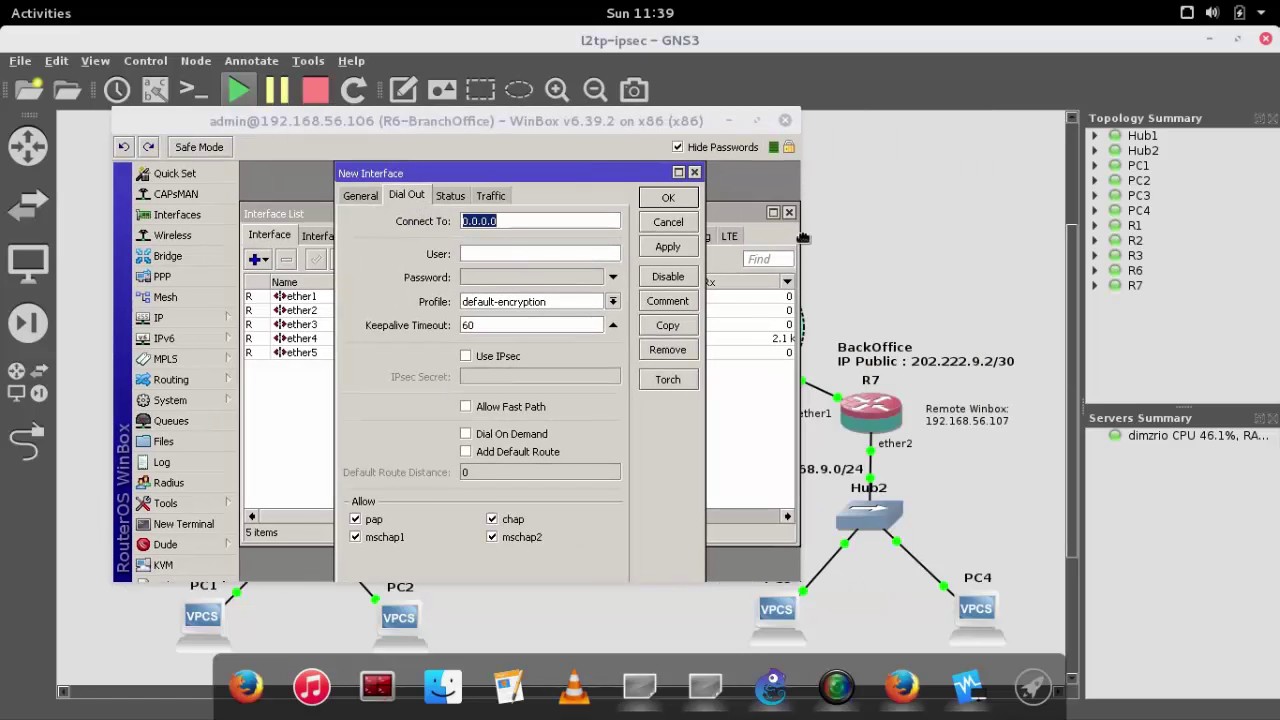This screenshot has height=720, width=1280.
Task: Browse routers in the device sidebar
Action: point(28,146)
